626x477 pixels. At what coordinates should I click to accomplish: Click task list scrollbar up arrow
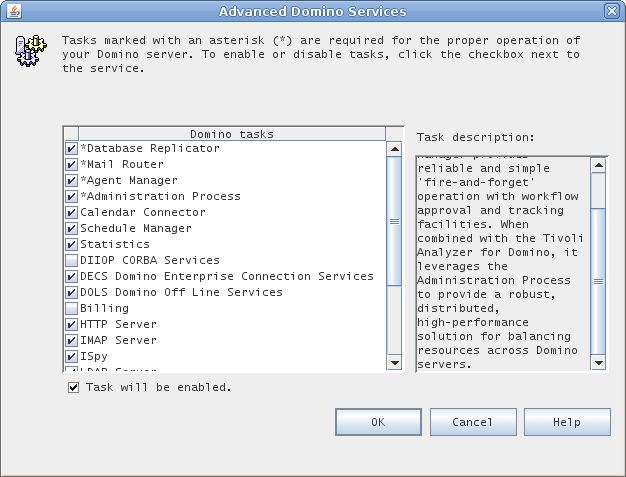click(394, 149)
